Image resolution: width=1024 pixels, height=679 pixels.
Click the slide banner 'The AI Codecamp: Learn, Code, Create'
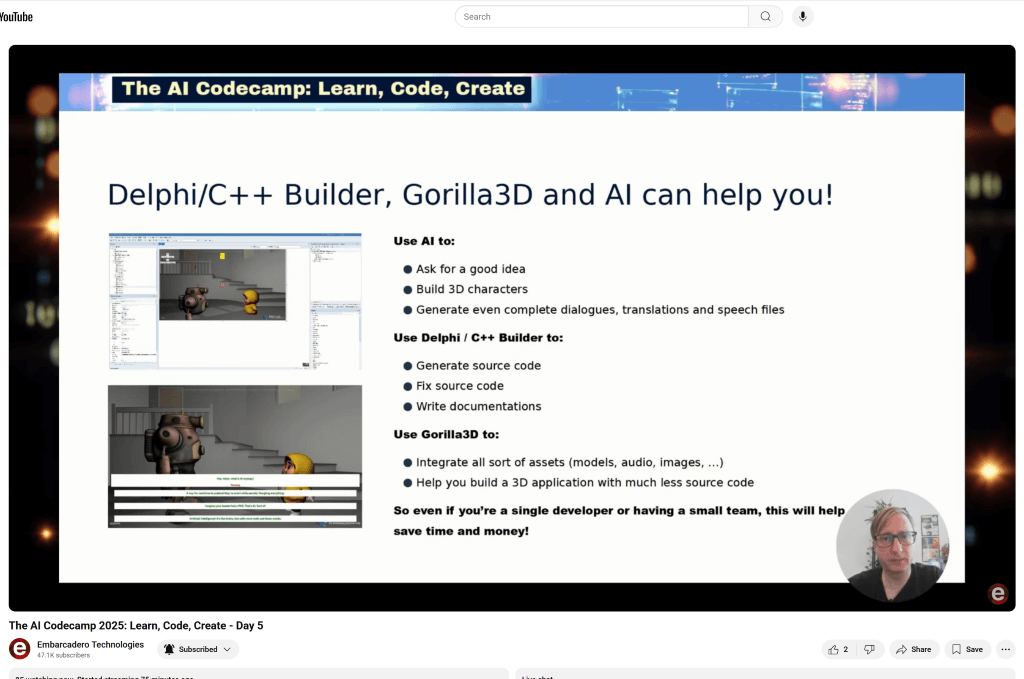(x=323, y=89)
